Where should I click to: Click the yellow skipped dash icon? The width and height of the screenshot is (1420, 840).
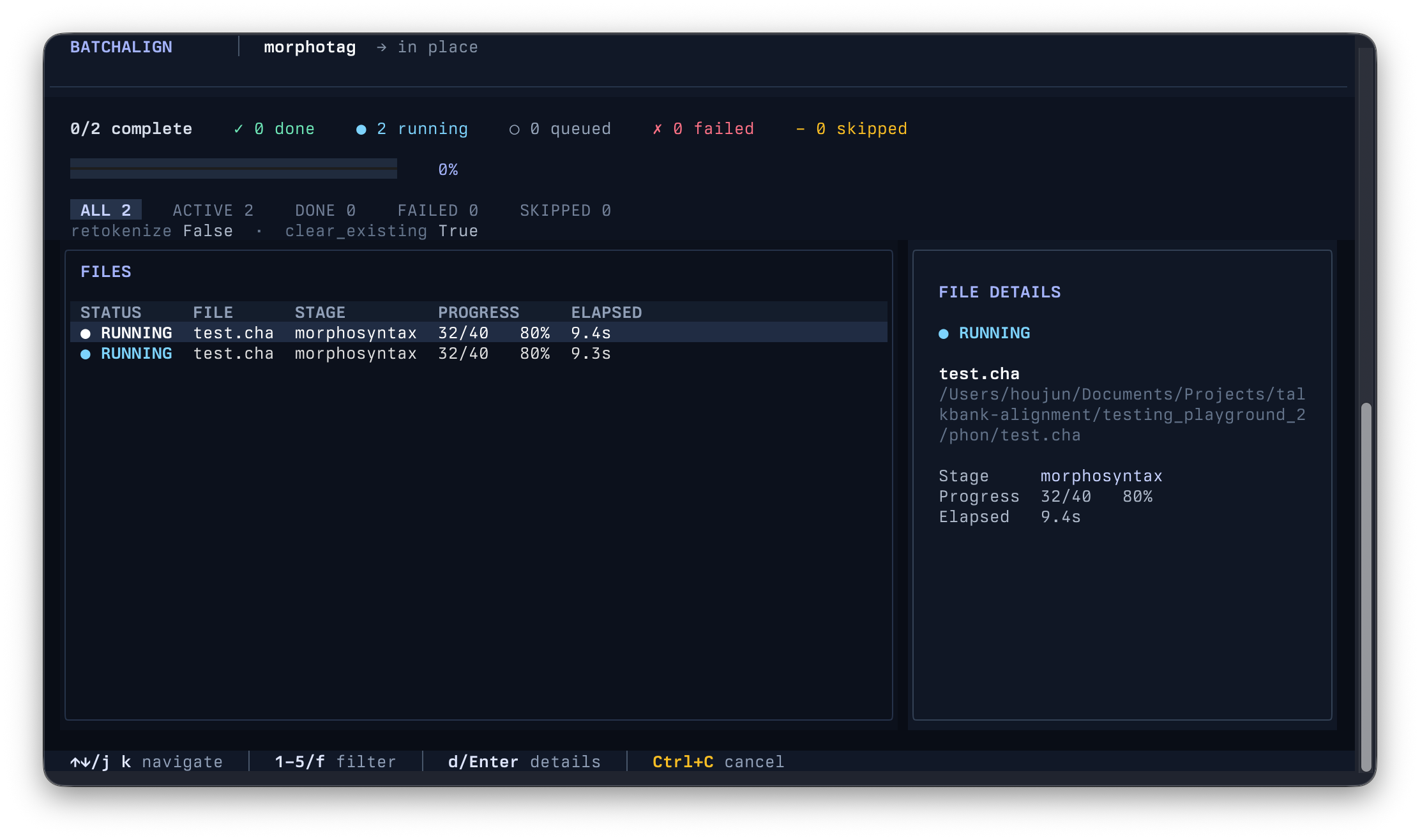click(800, 129)
